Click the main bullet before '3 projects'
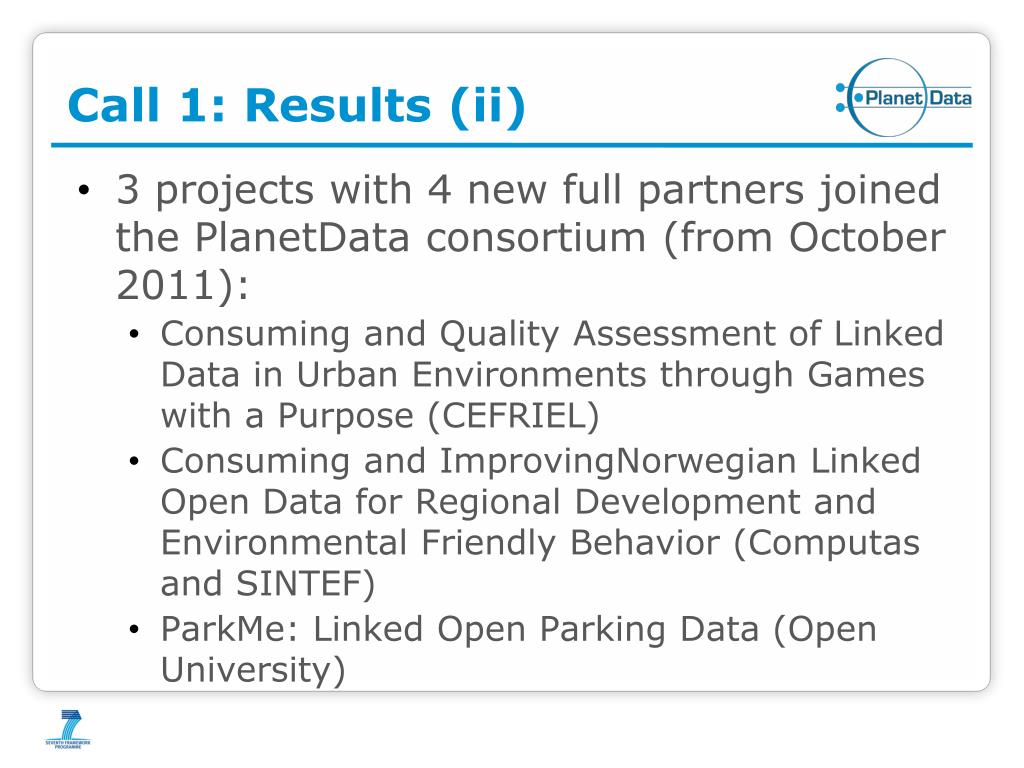 coord(83,191)
